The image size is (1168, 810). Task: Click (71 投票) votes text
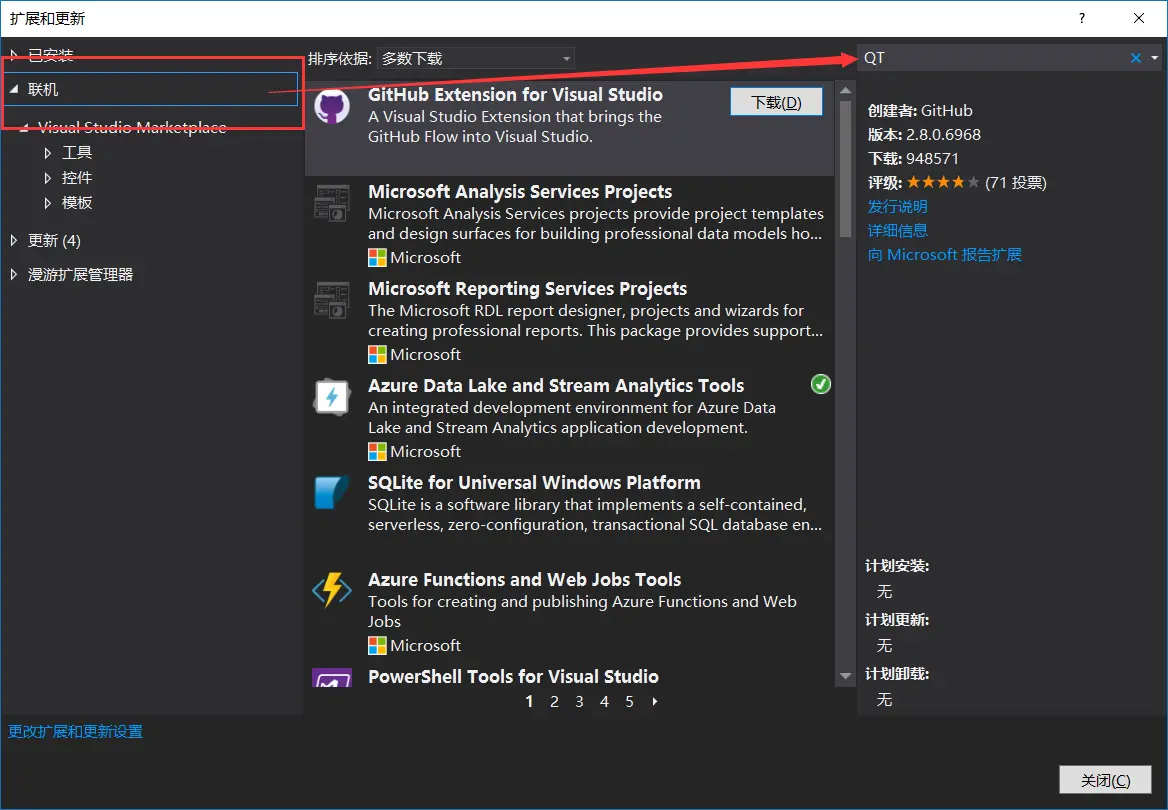[1015, 183]
